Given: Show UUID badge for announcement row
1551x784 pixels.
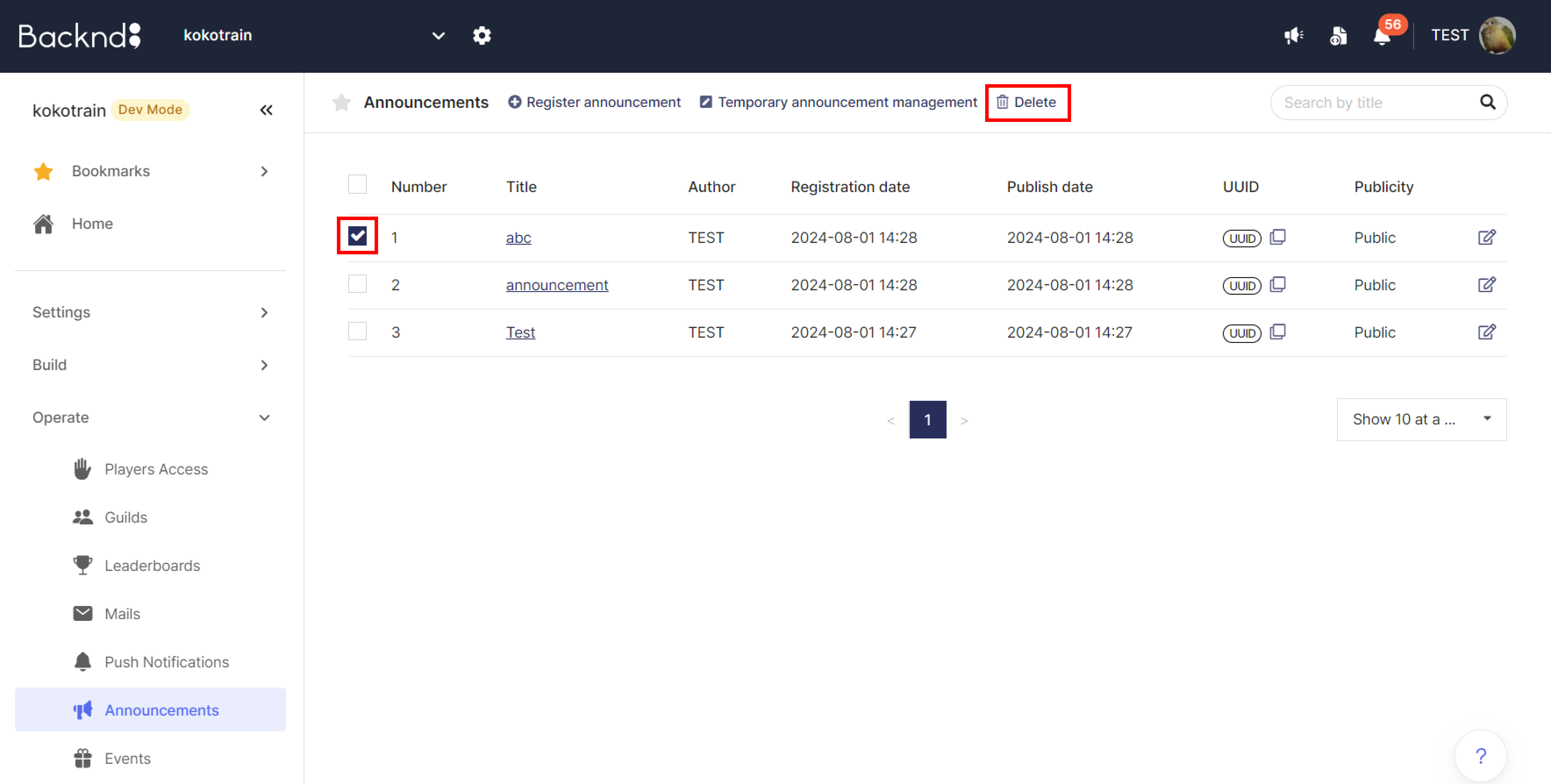Looking at the screenshot, I should [1242, 286].
